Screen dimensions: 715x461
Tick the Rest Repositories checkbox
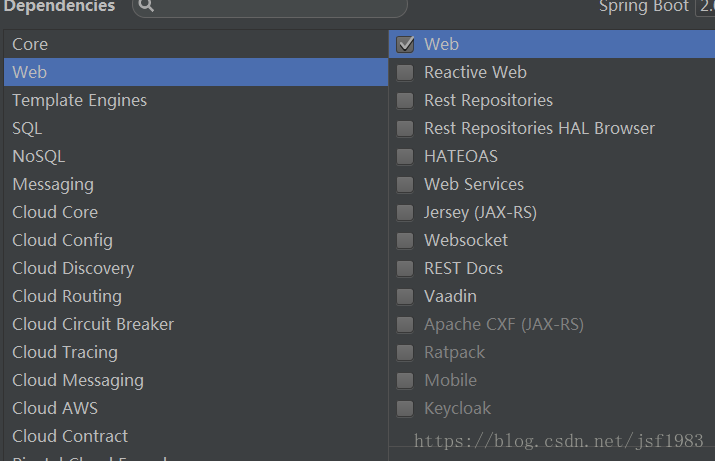(x=405, y=100)
